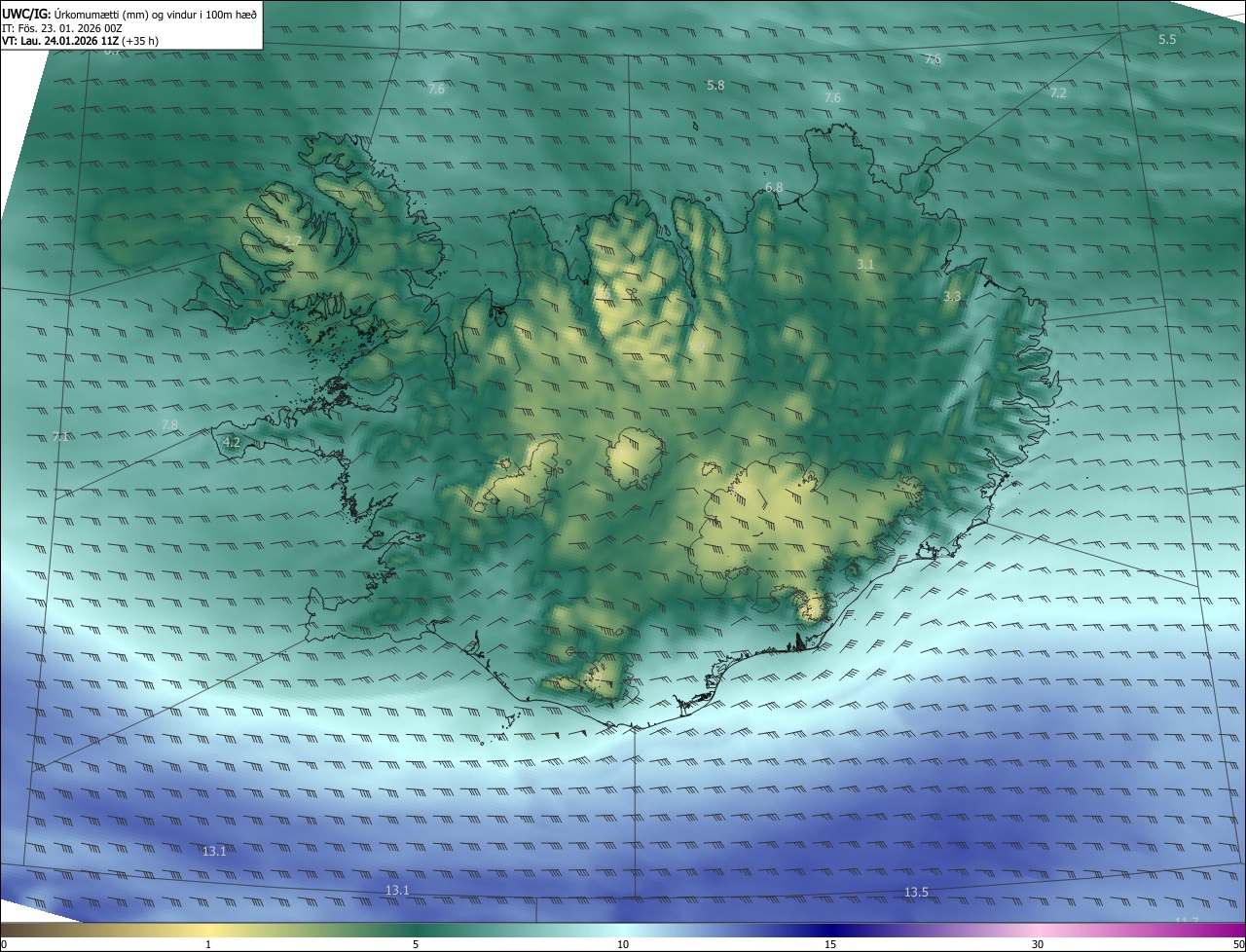The image size is (1246, 952).
Task: Click the 5.5 value label on the map
Action: point(1167,39)
